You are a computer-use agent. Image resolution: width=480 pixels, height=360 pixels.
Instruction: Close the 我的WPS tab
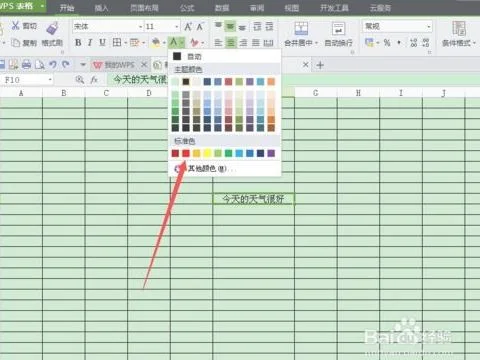(x=144, y=64)
